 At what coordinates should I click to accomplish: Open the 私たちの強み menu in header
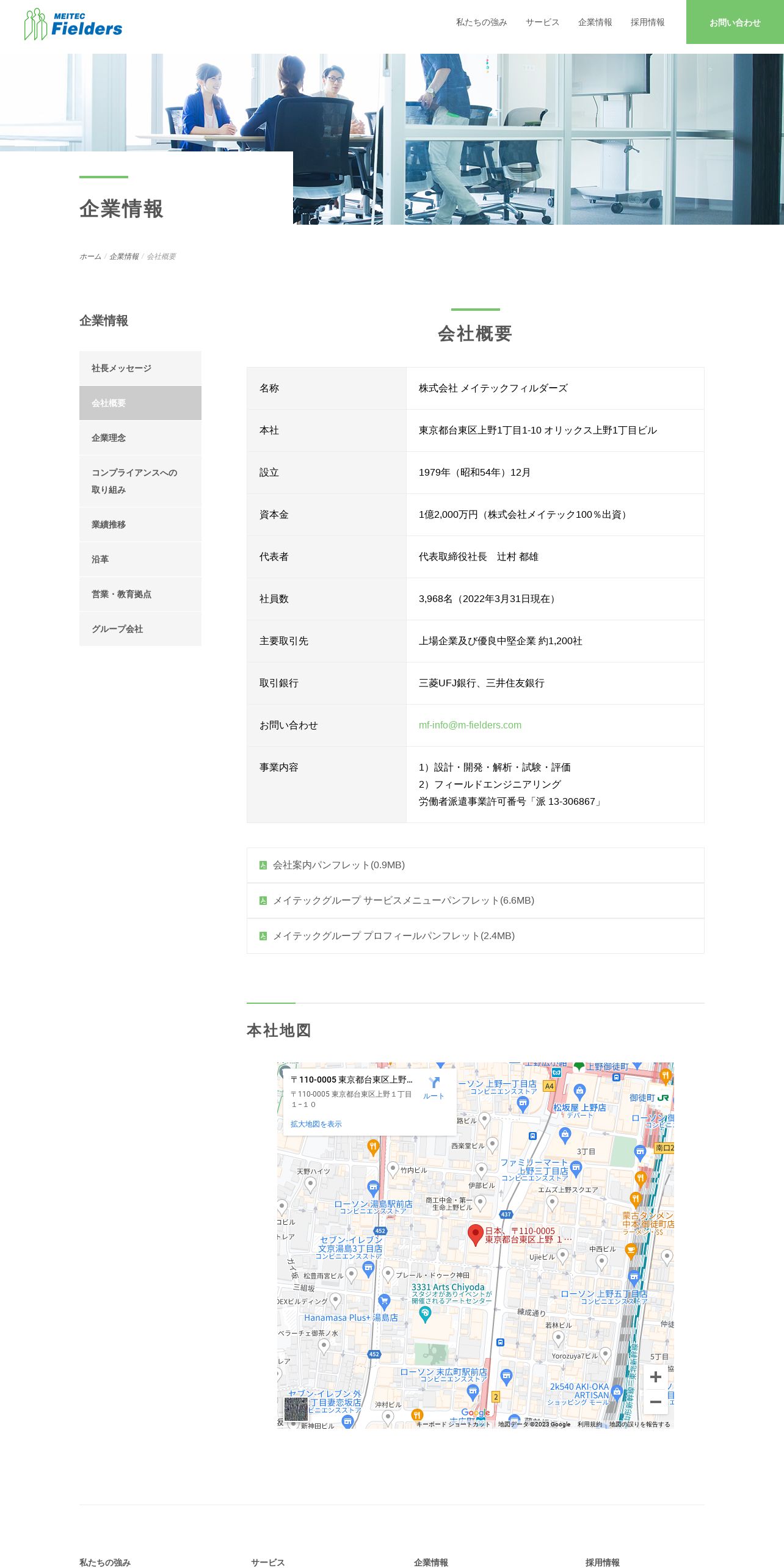coord(481,22)
